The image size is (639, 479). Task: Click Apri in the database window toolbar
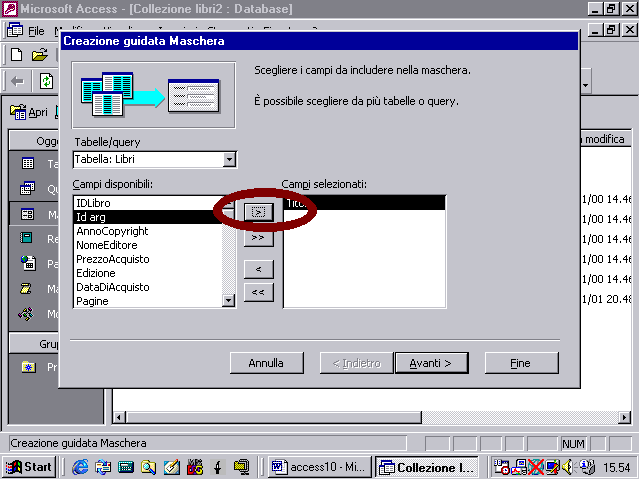[x=29, y=112]
